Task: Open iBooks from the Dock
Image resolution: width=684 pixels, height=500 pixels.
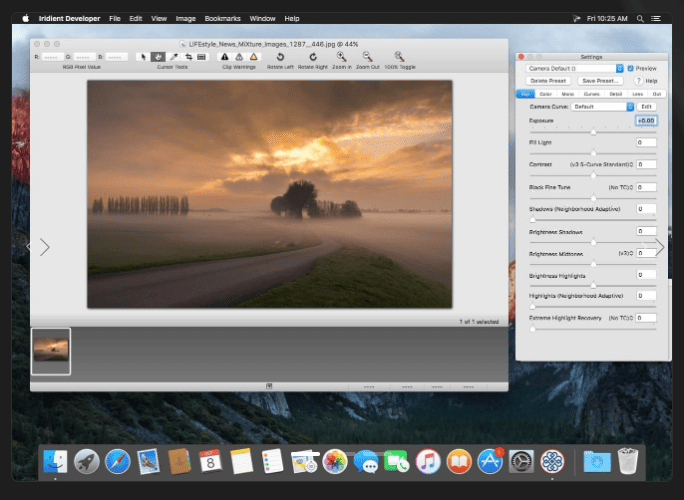Action: click(459, 461)
